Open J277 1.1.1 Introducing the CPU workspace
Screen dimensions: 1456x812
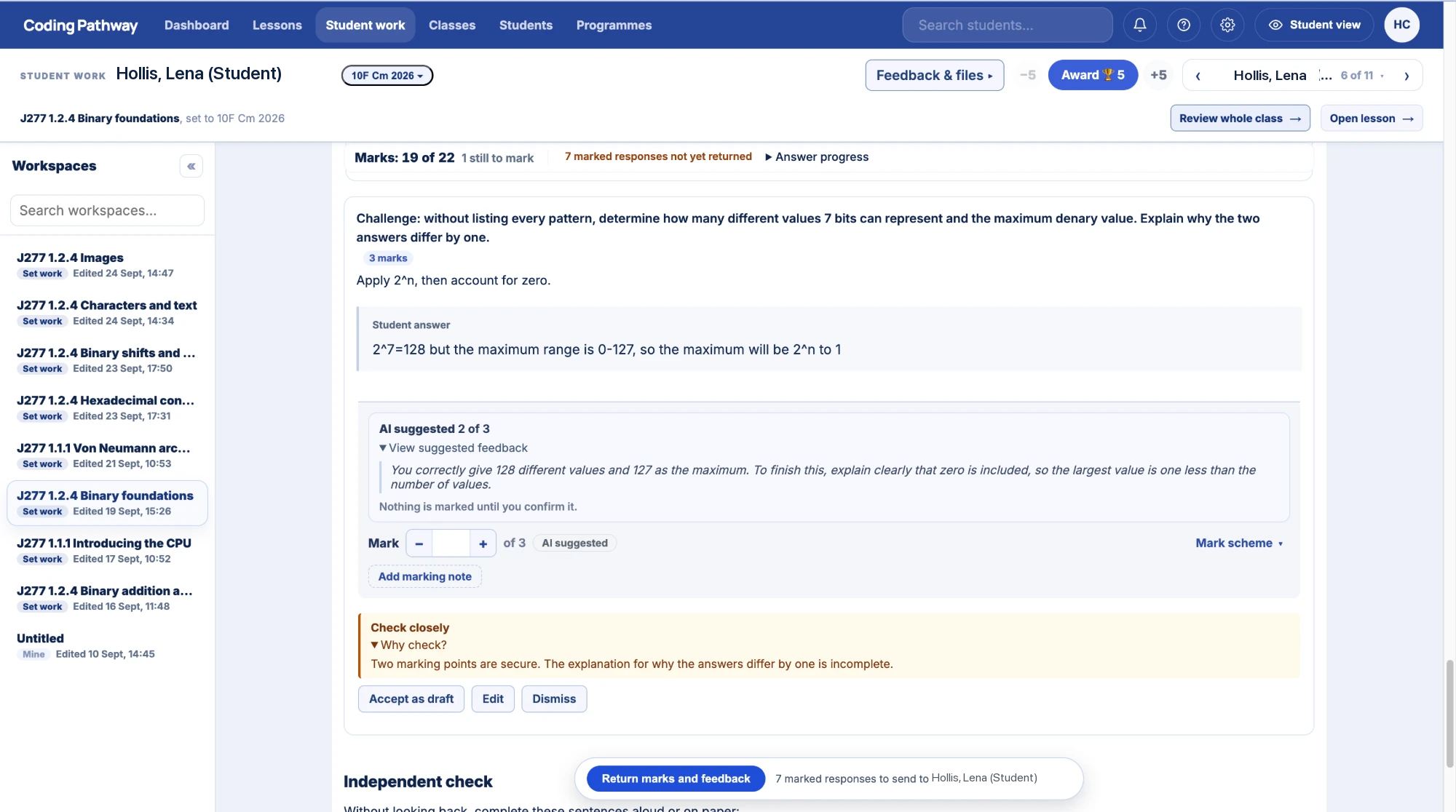[x=107, y=551]
